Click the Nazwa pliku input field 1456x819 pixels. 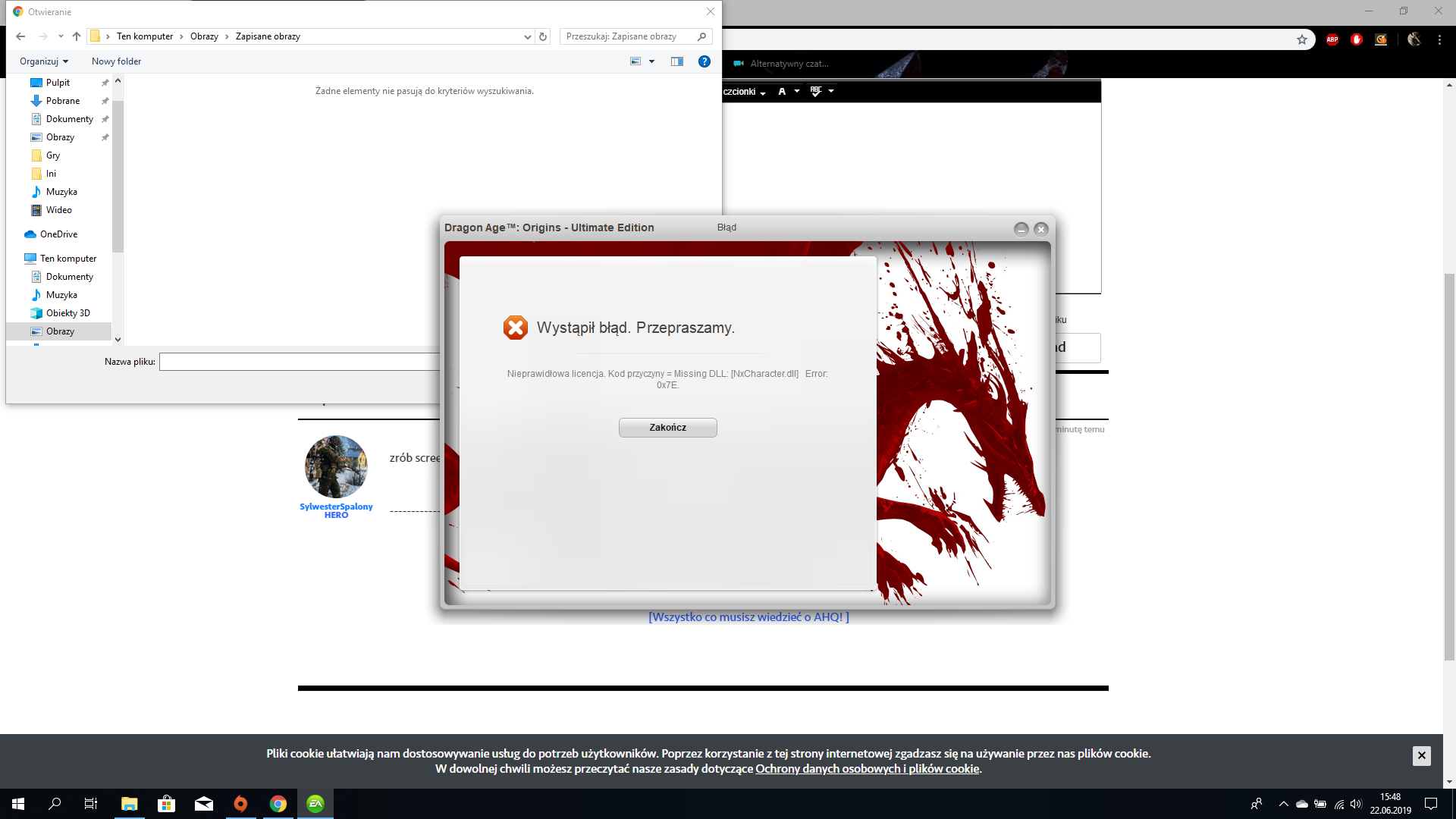(x=300, y=362)
